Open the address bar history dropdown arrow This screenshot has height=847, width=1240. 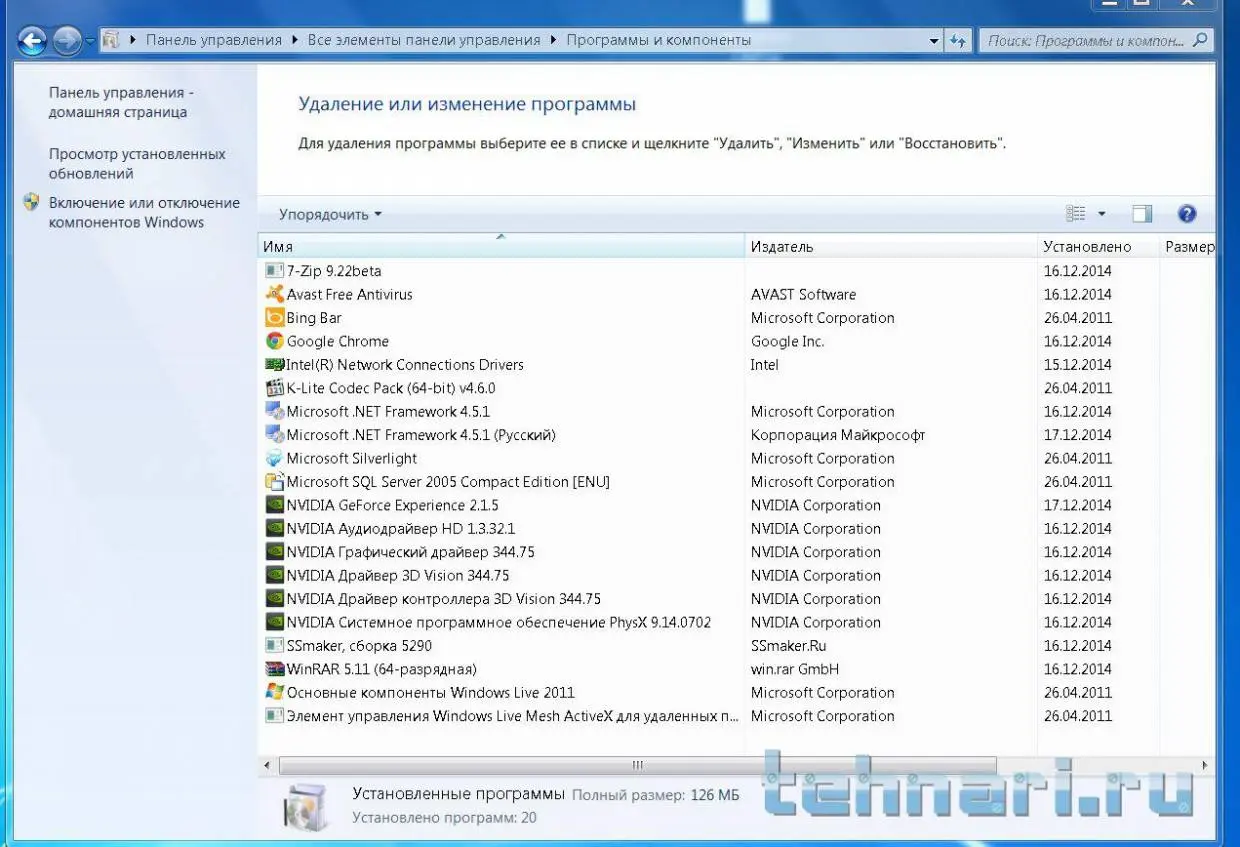[934, 41]
